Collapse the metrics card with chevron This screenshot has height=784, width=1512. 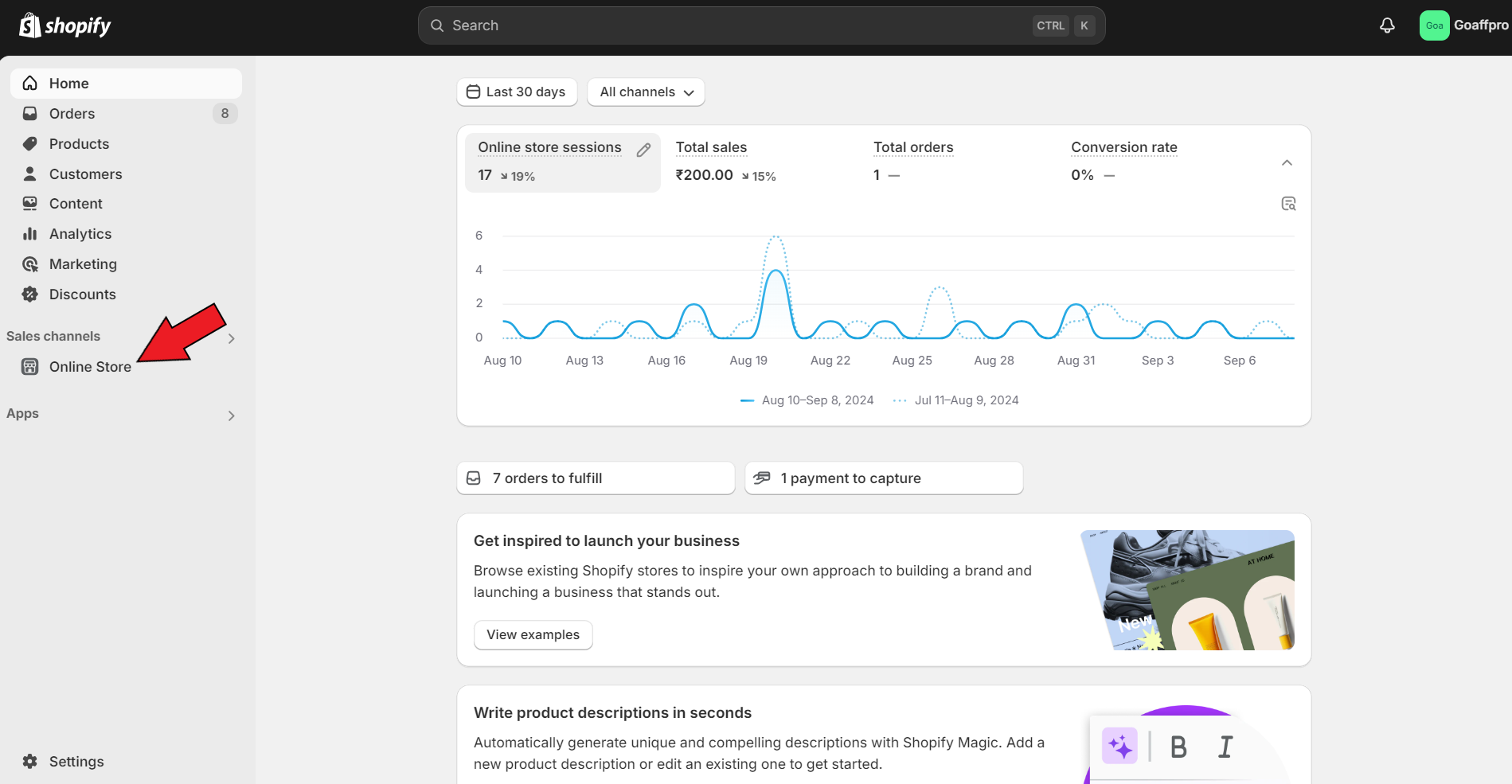coord(1287,163)
